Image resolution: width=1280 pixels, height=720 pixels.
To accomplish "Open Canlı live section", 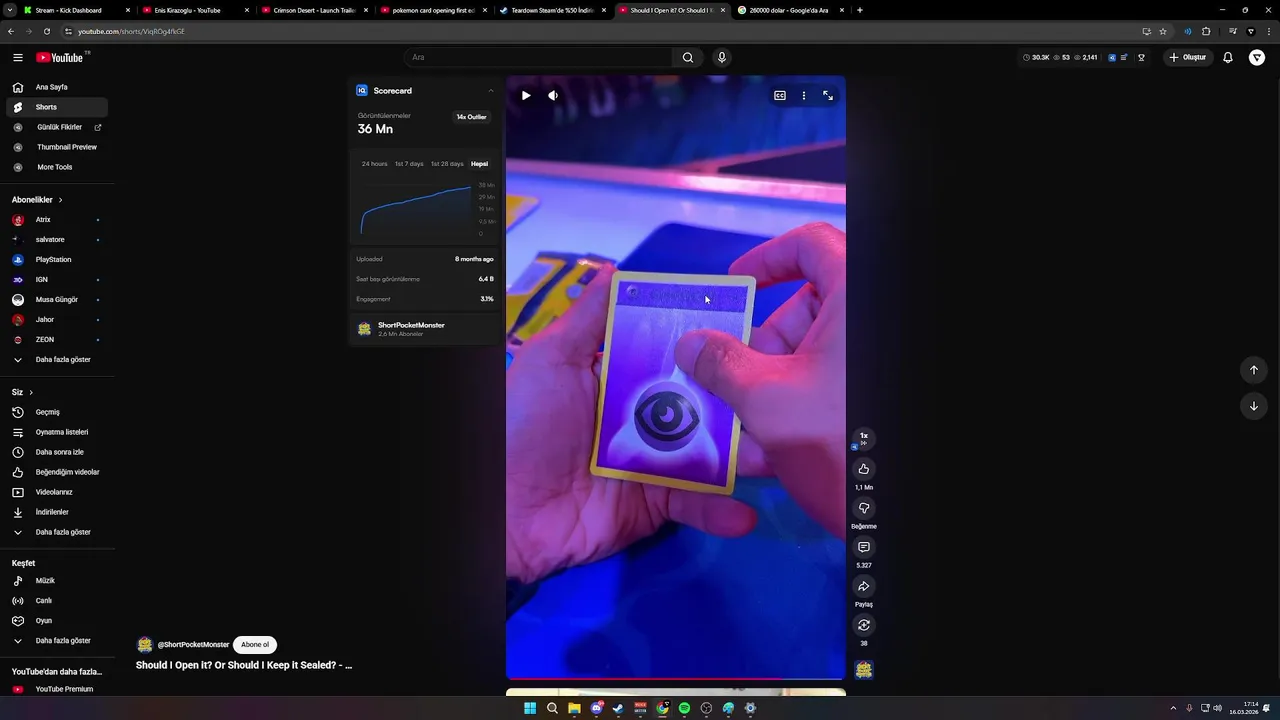I will click(57, 601).
